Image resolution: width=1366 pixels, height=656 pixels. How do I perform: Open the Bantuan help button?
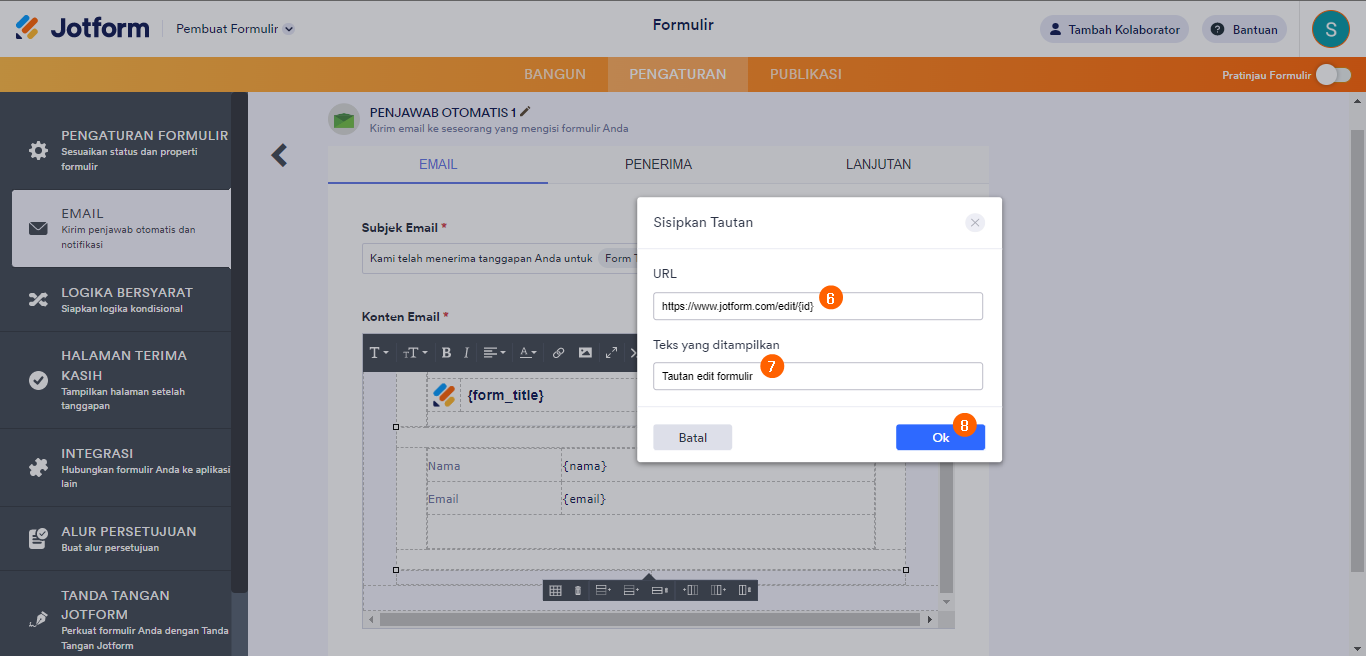pos(1244,29)
